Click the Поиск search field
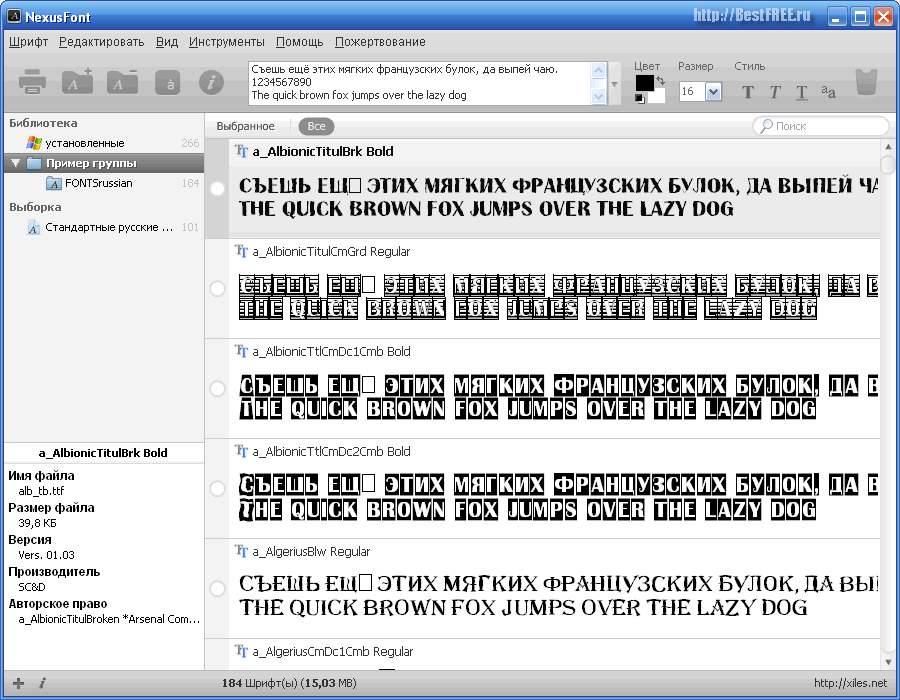900x700 pixels. pyautogui.click(x=821, y=126)
